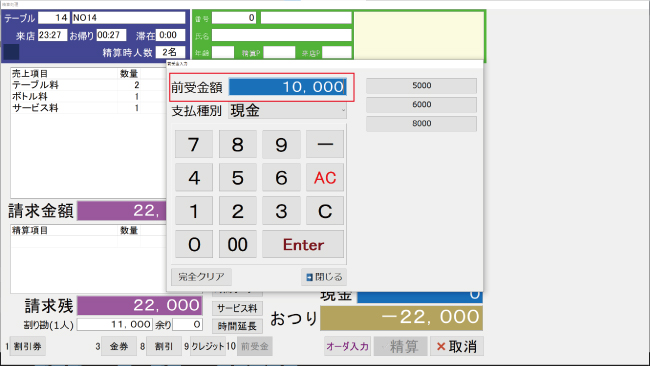
Task: Click the red X 取消 cancel button
Action: [456, 346]
